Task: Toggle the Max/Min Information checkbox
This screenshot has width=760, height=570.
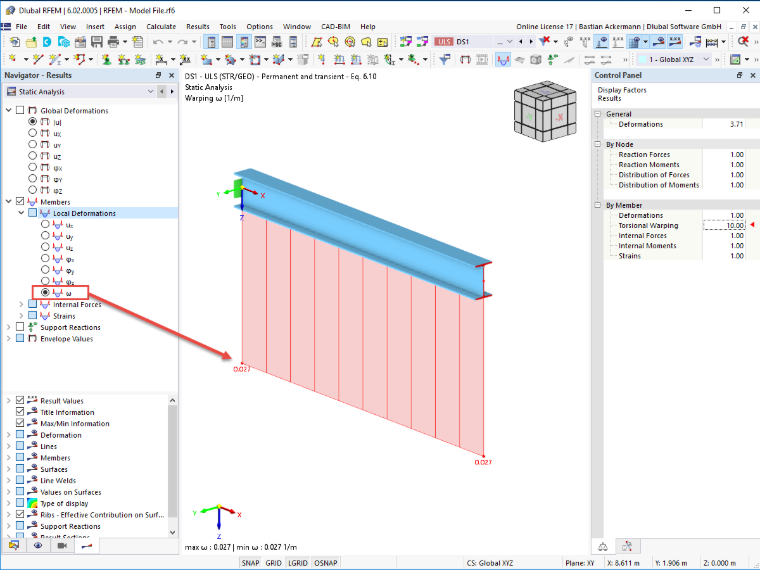Action: tap(20, 423)
